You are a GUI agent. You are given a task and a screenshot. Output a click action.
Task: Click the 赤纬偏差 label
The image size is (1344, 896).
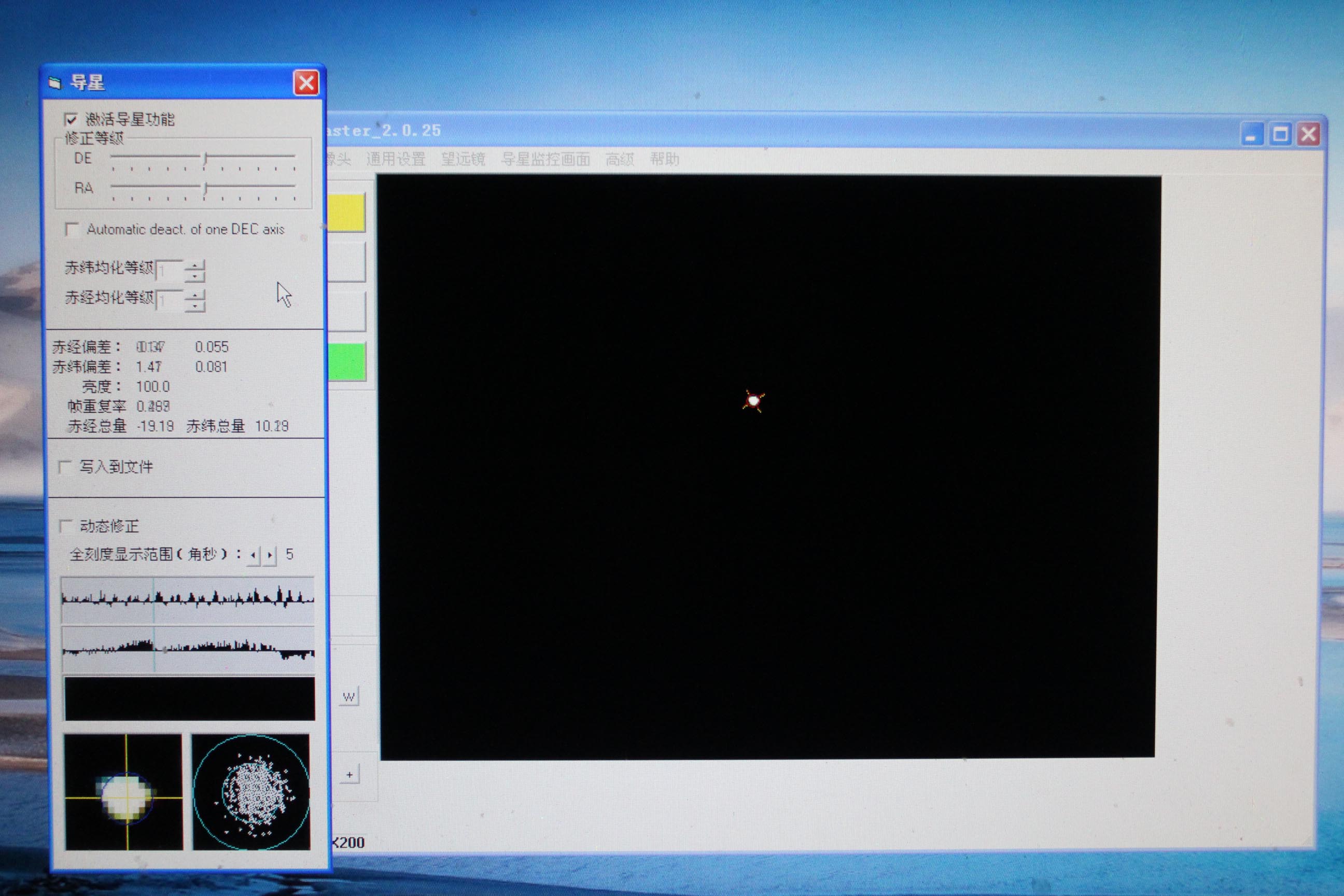[87, 367]
